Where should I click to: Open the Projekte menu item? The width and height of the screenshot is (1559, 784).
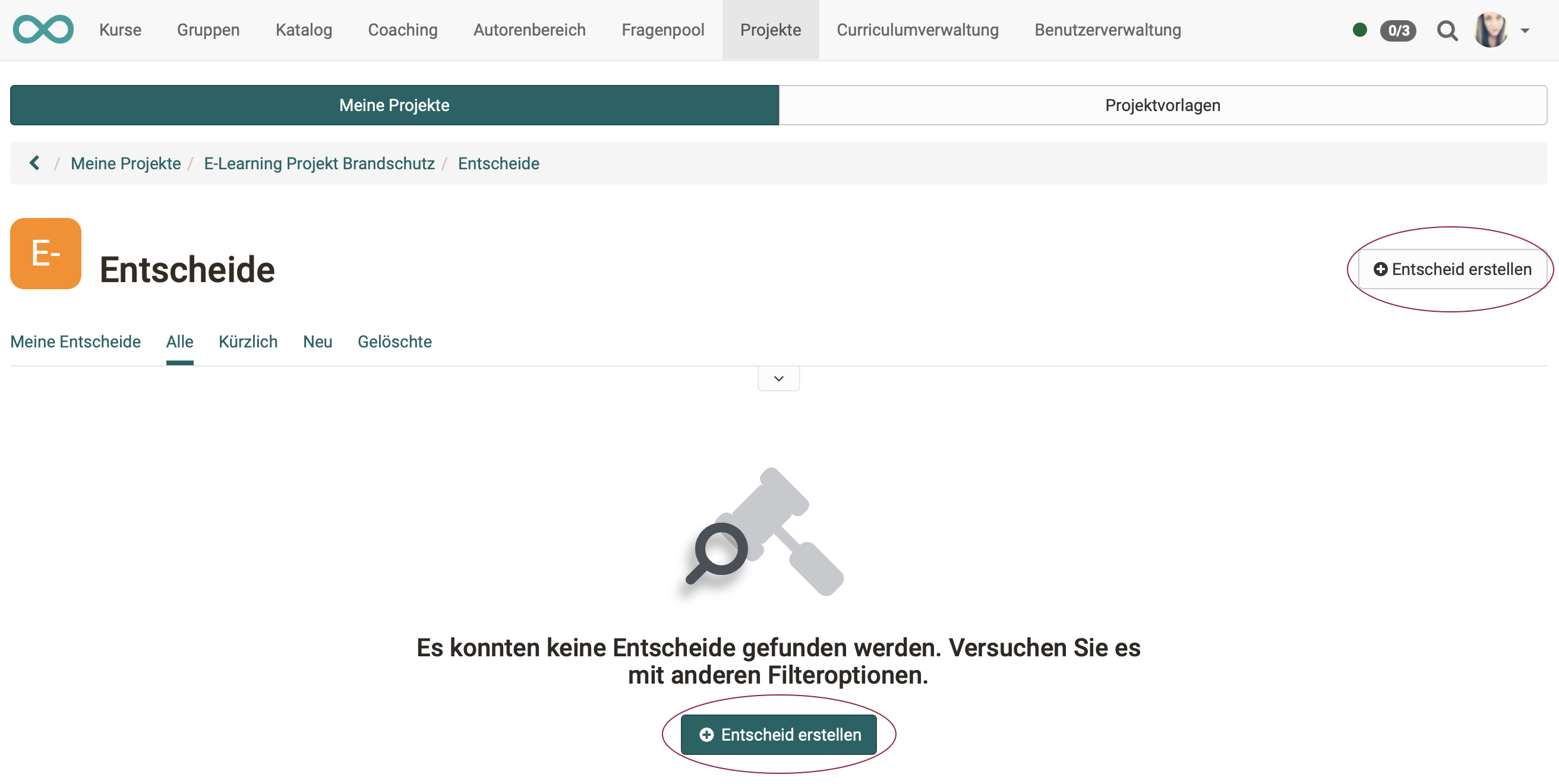(x=770, y=30)
